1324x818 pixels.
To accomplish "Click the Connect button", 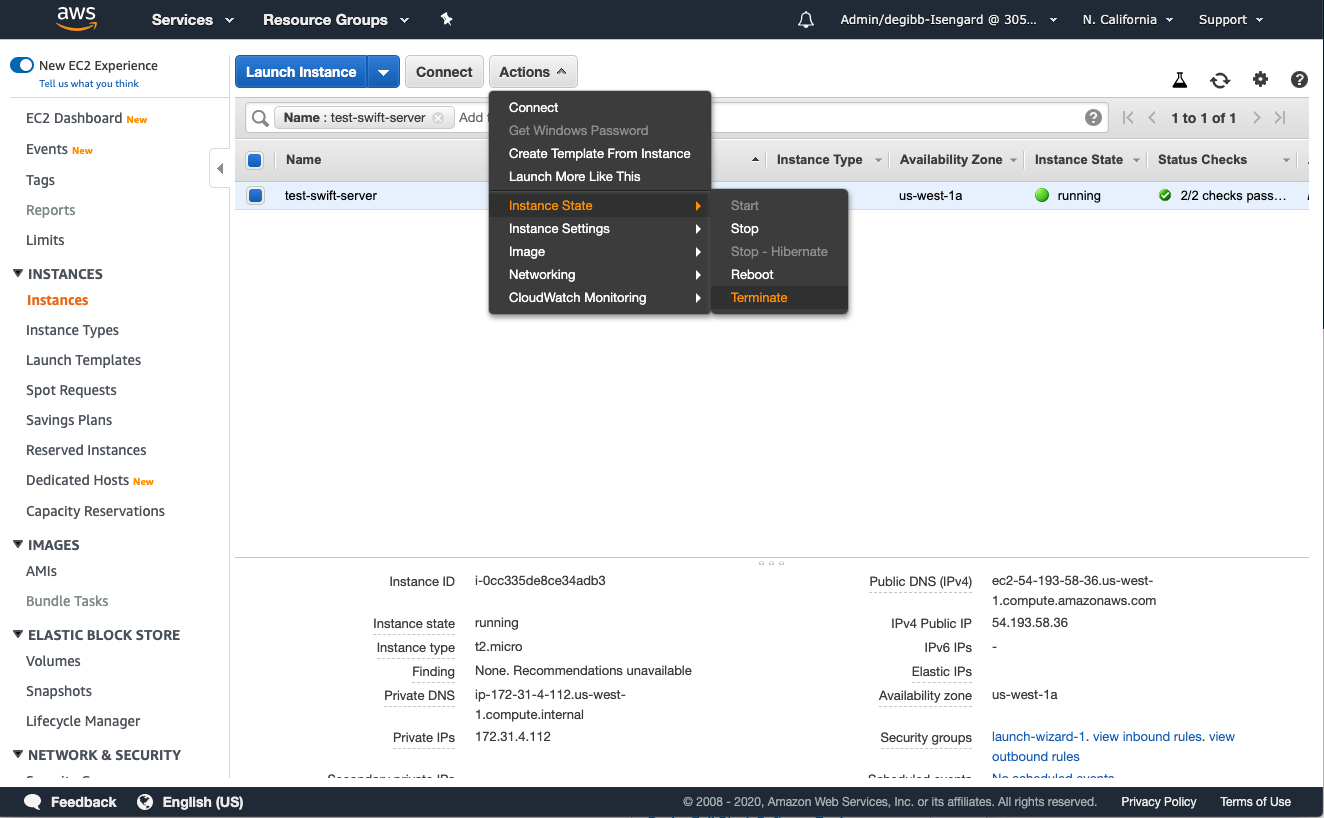I will click(x=444, y=71).
